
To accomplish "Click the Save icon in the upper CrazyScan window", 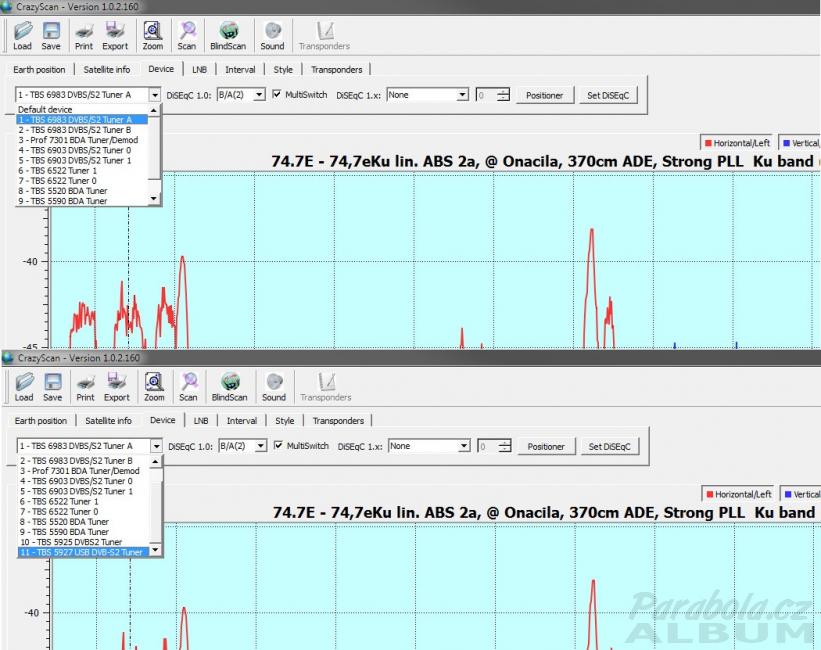I will (x=51, y=36).
